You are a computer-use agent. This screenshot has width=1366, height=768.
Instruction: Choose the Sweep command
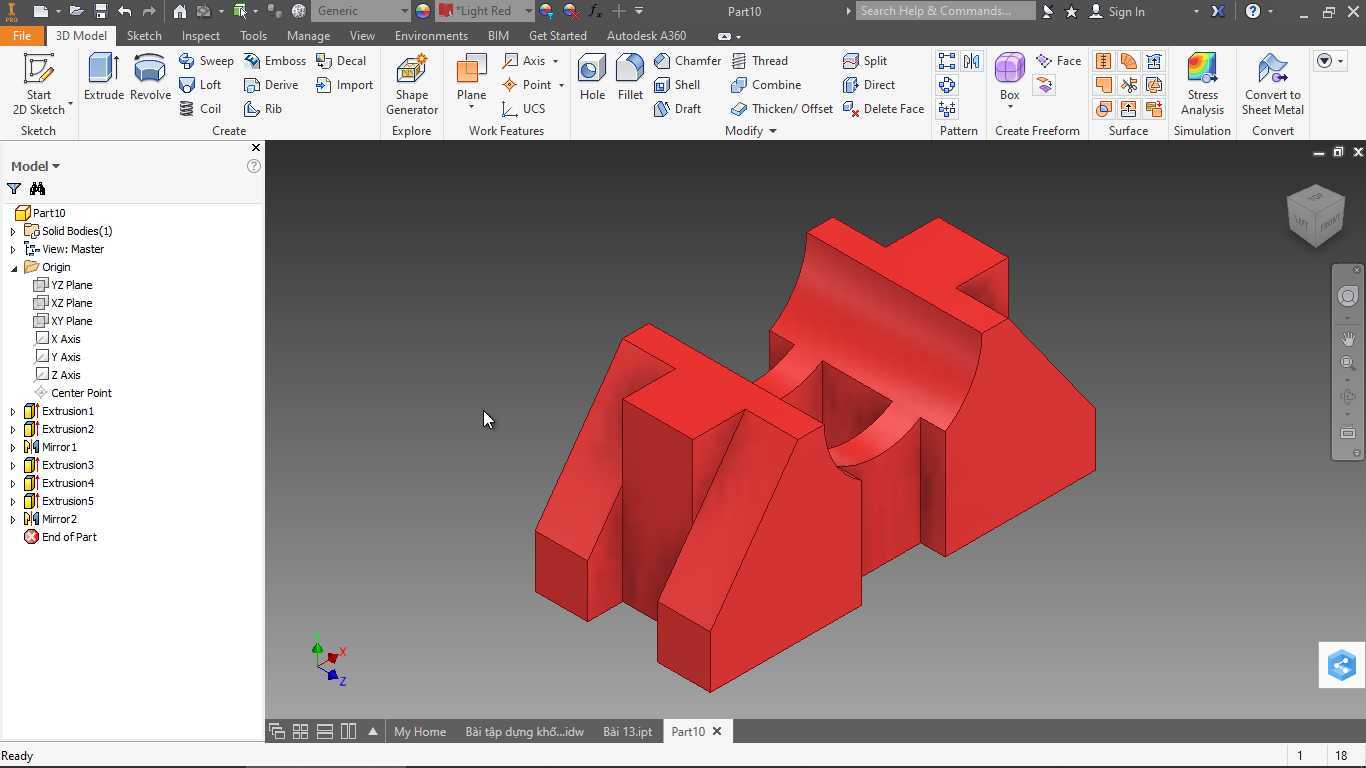[x=206, y=61]
